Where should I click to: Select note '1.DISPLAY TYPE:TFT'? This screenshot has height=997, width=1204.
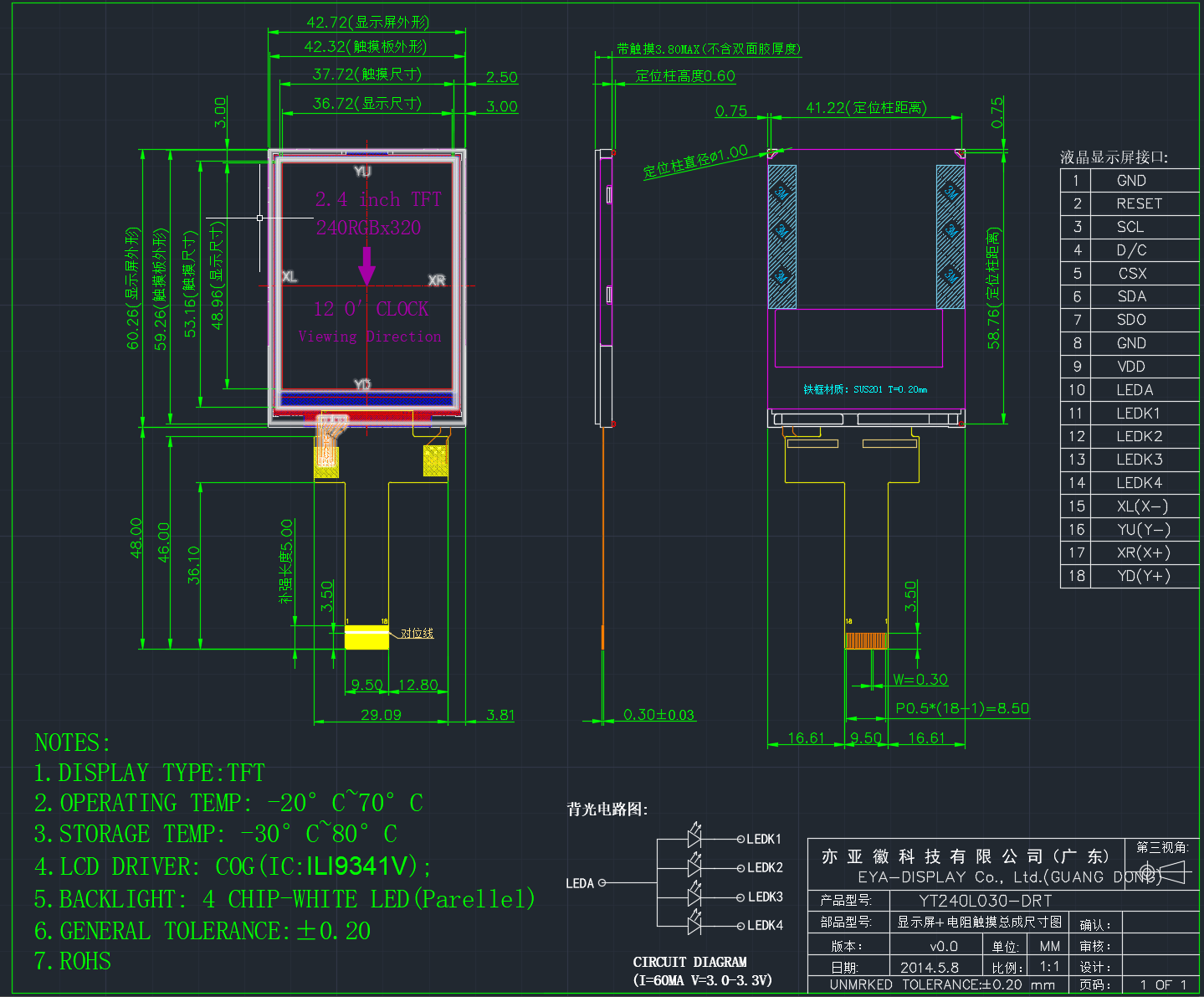pyautogui.click(x=149, y=773)
